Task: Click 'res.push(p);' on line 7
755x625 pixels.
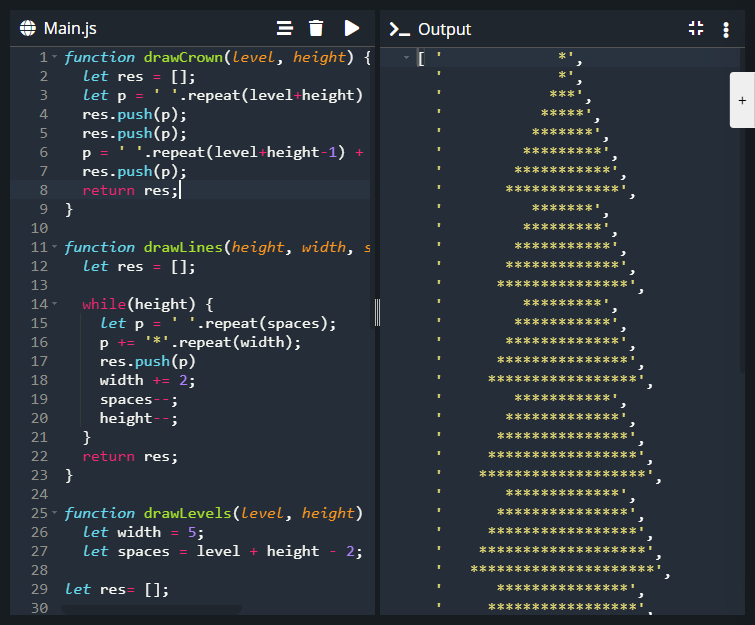Action: [x=134, y=171]
